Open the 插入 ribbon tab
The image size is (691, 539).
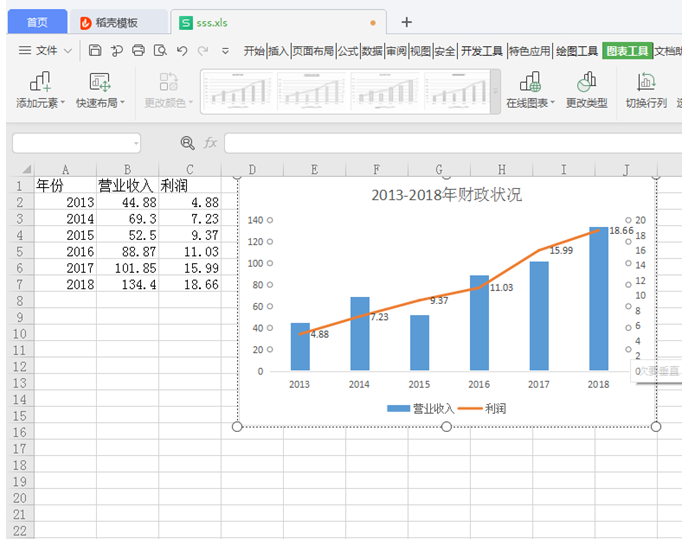(x=278, y=51)
